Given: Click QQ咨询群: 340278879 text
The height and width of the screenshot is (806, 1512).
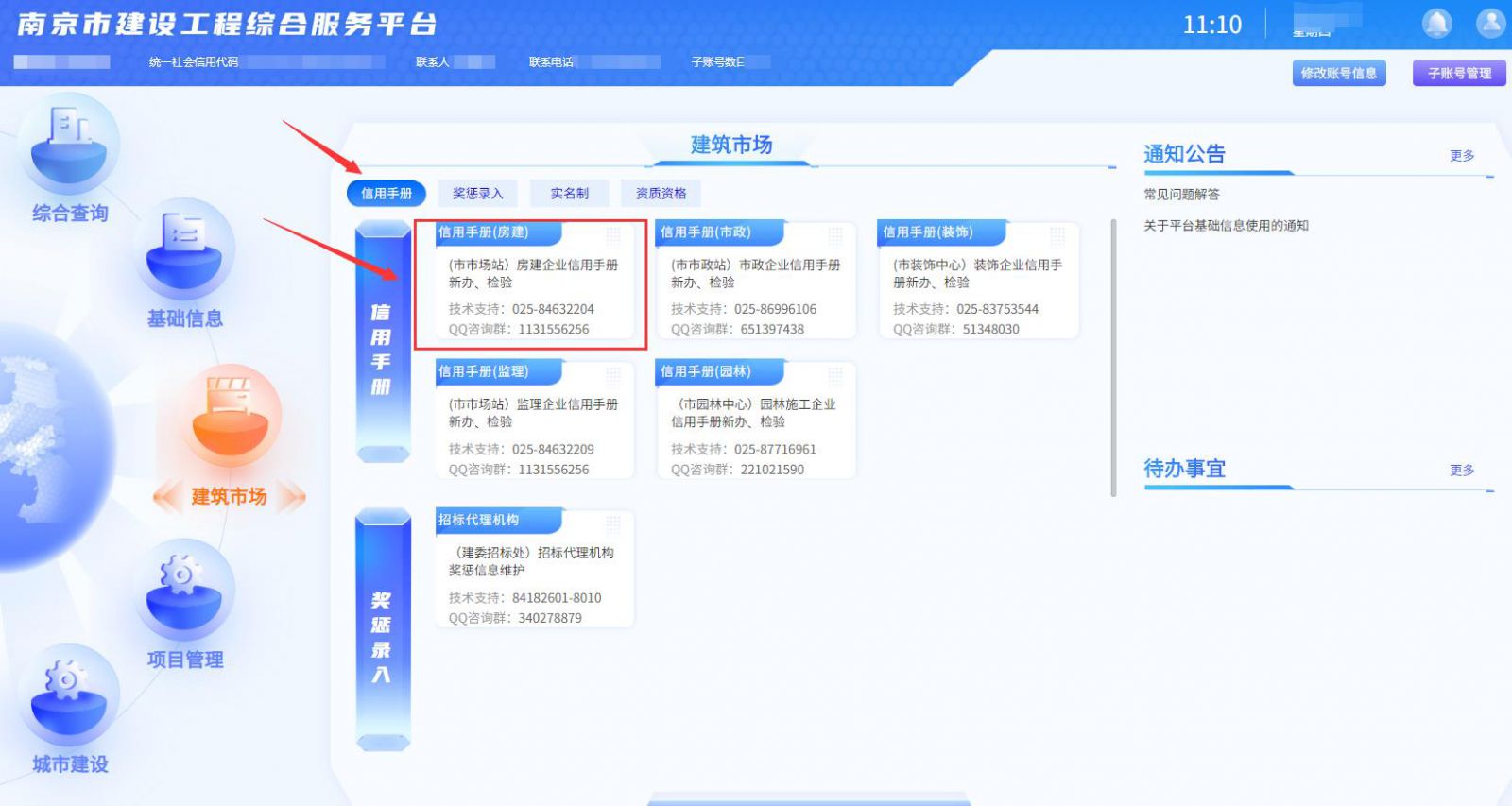Looking at the screenshot, I should pyautogui.click(x=515, y=618).
